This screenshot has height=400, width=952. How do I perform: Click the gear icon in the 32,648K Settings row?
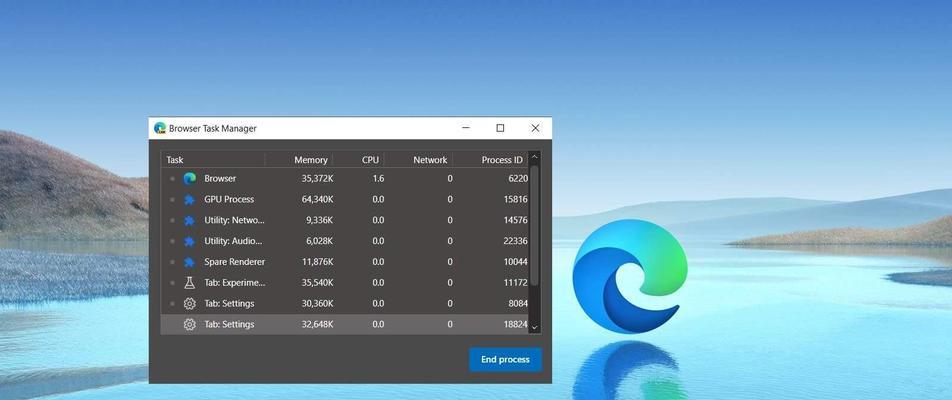[x=189, y=324]
